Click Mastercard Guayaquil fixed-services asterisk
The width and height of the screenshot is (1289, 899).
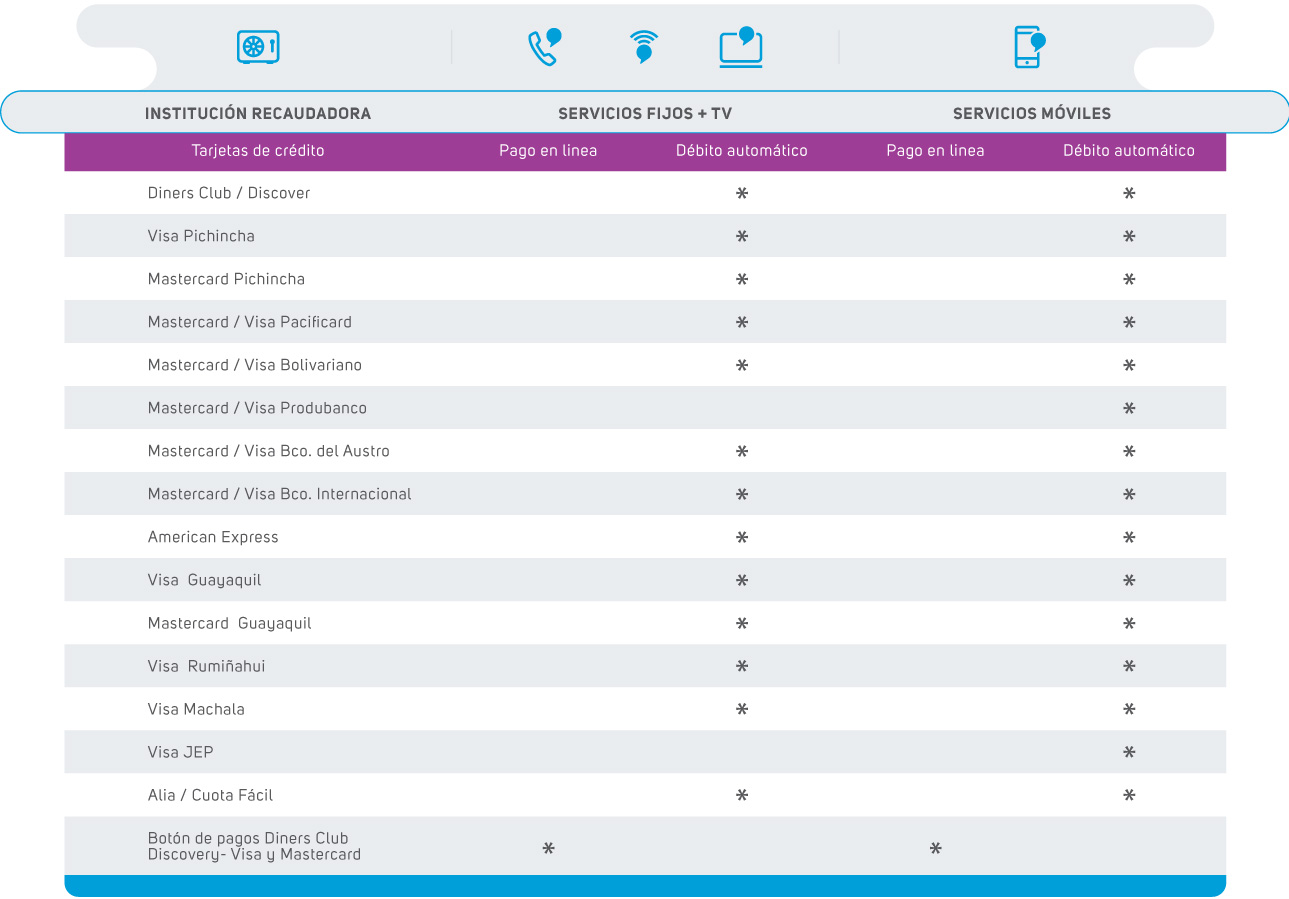742,624
